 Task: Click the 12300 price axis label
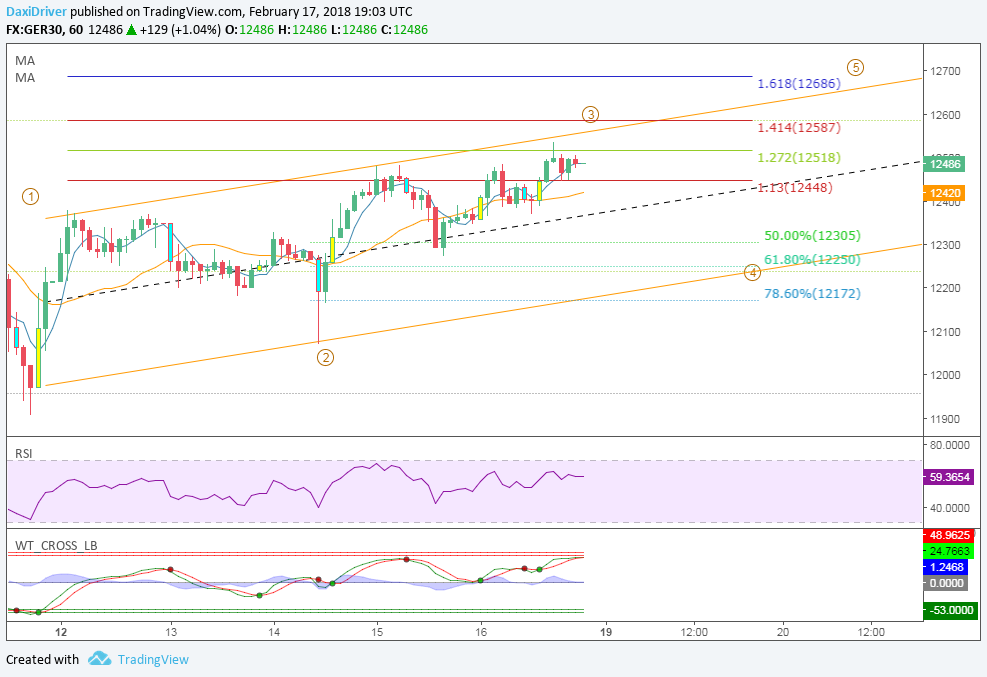point(945,245)
